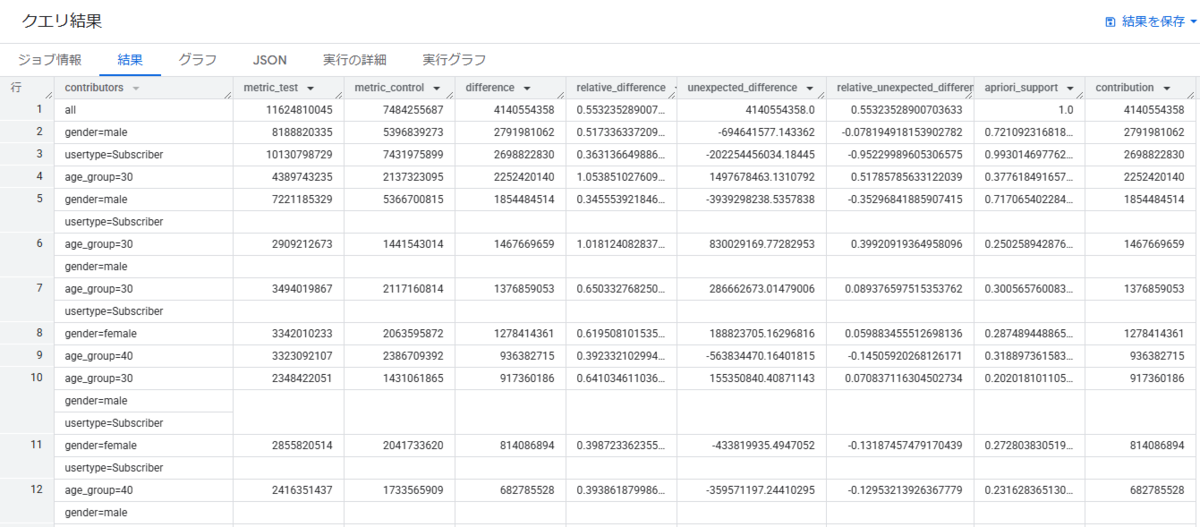Select the 結果 tab
1200x527 pixels.
click(x=130, y=60)
